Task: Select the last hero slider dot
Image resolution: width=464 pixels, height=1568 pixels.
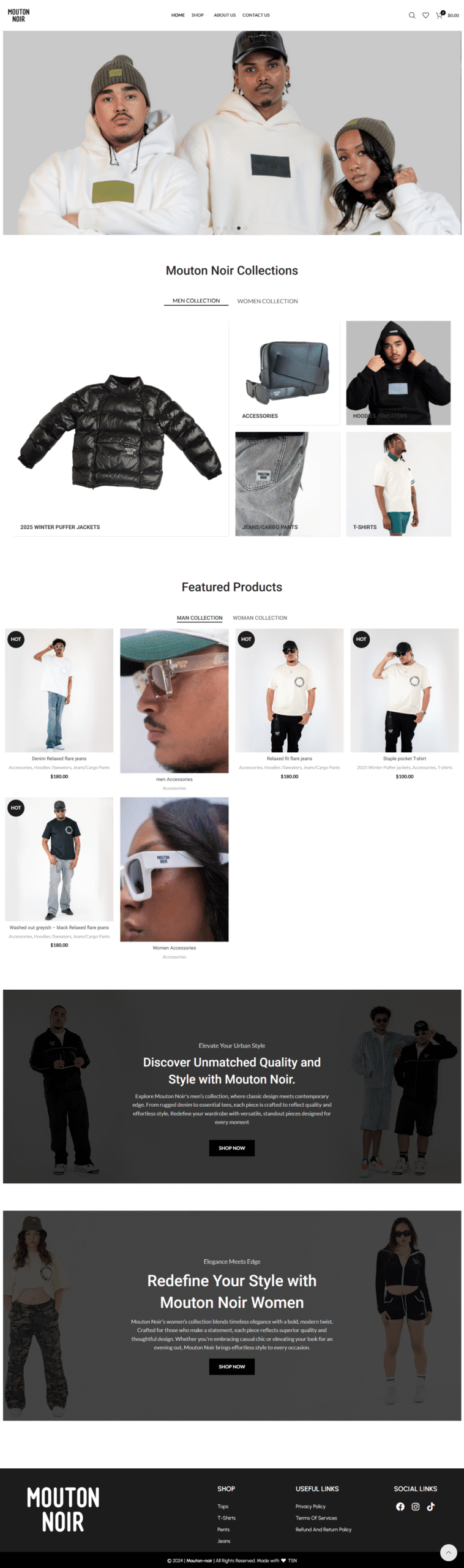Action: (x=246, y=228)
